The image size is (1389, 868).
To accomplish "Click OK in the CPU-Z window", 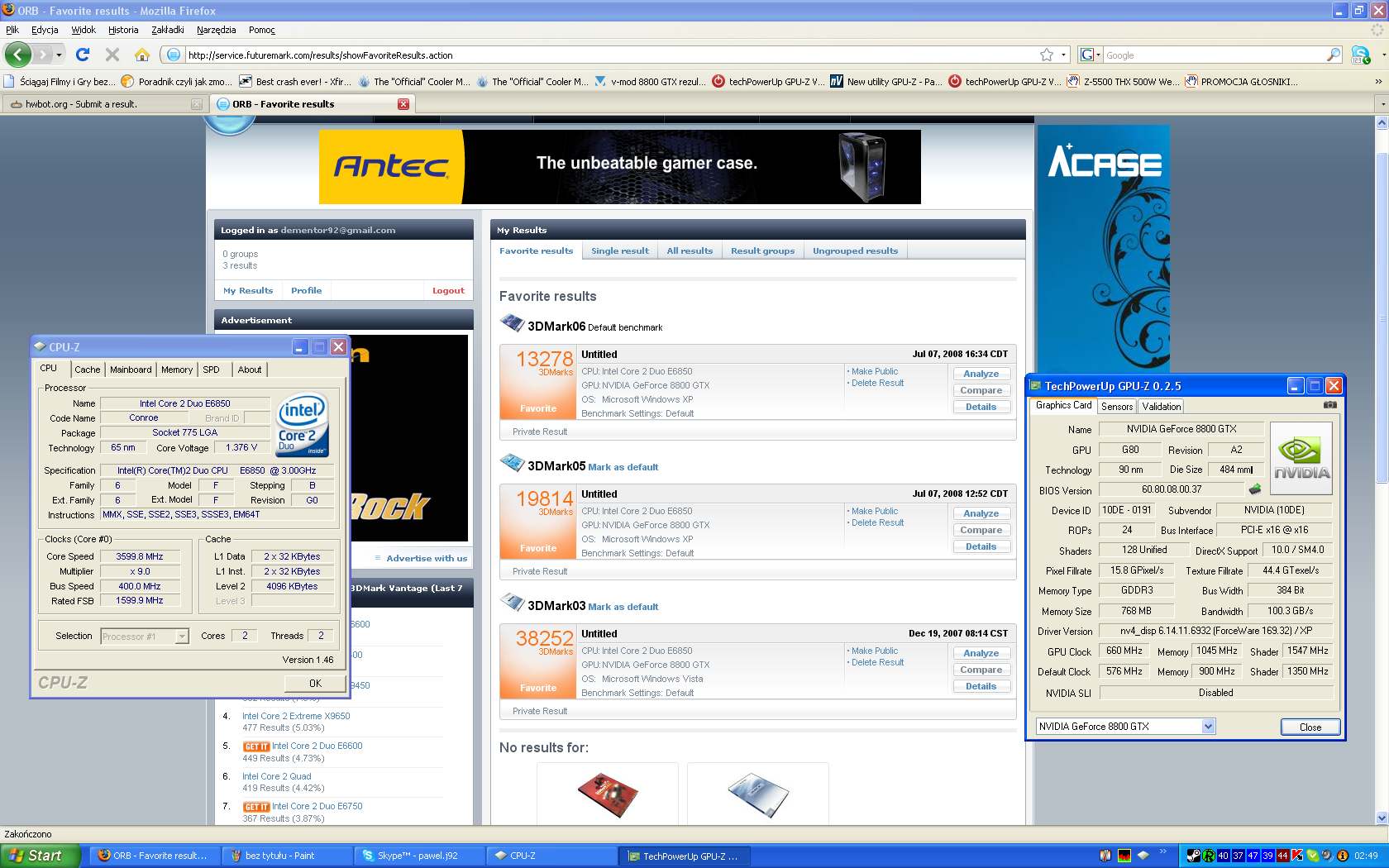I will point(315,683).
